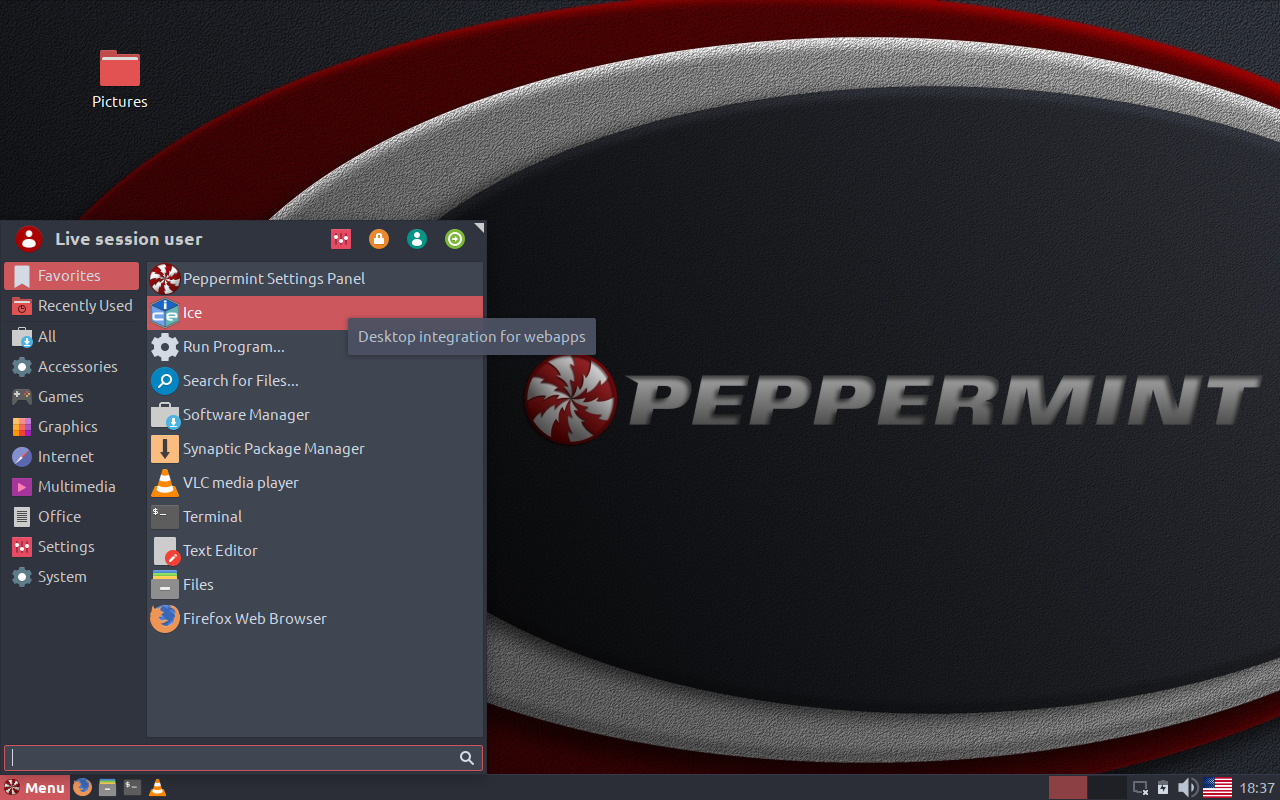
Task: Switch keyboard layout via the US flag
Action: point(1217,787)
